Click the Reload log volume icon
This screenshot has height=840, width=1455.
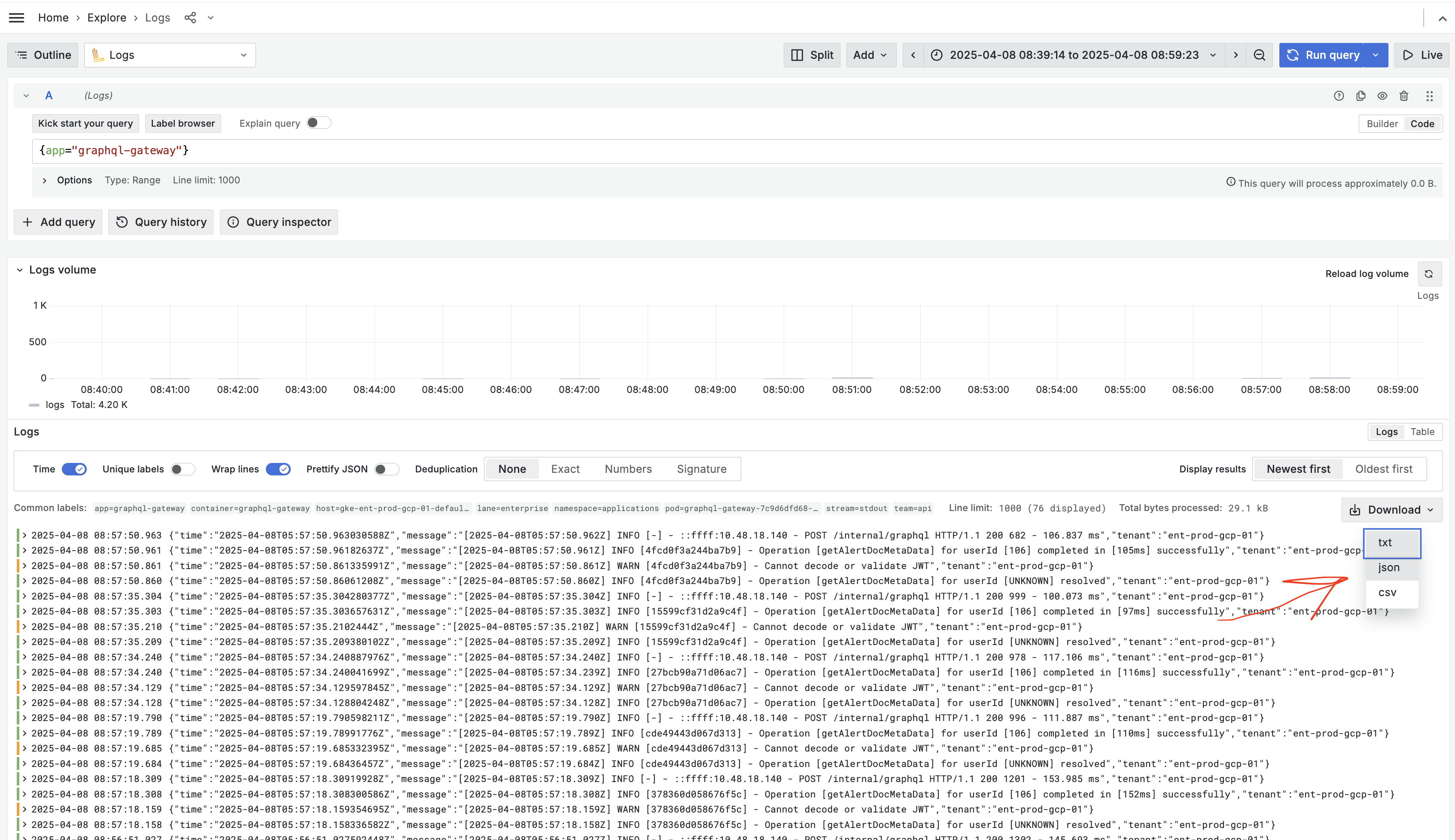[x=1428, y=274]
